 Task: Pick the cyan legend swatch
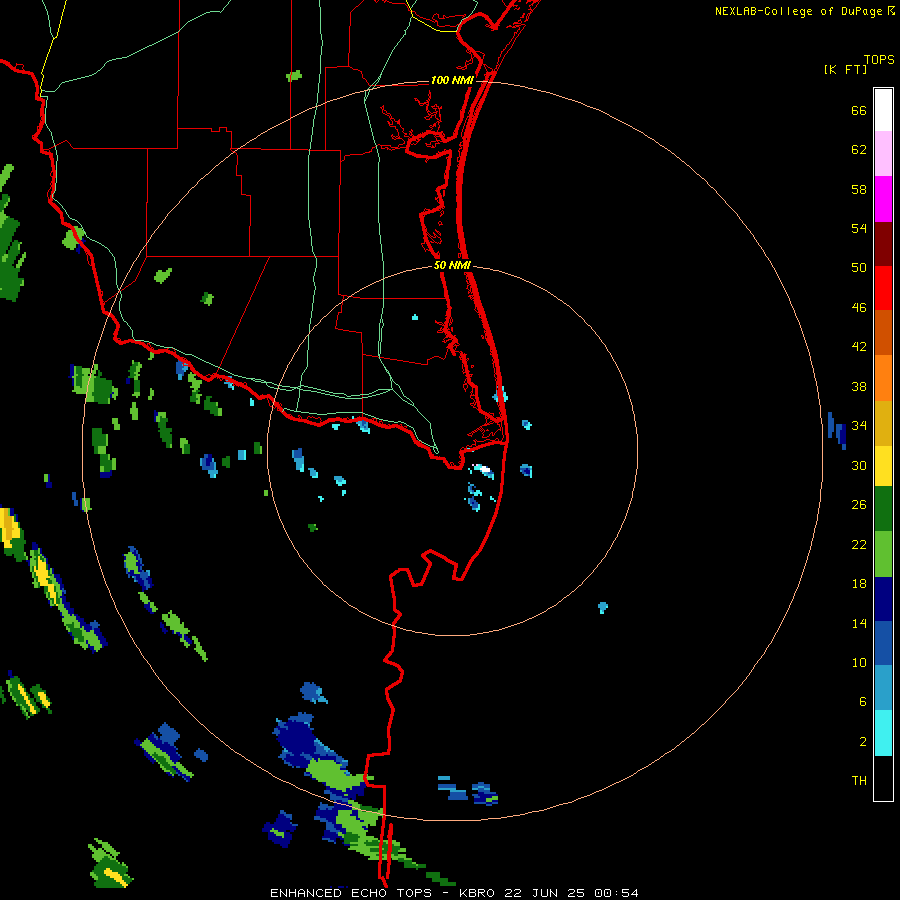(883, 733)
